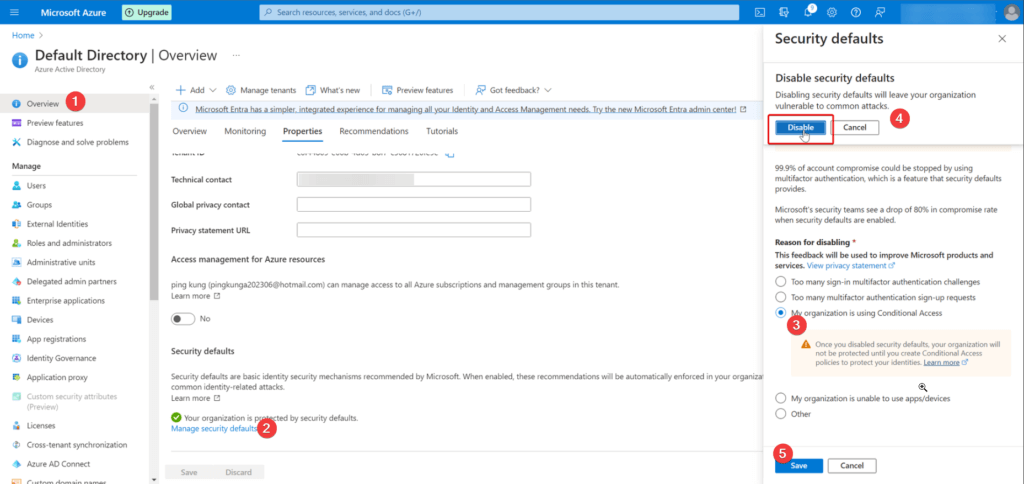Open the Azure portal hamburger menu
This screenshot has width=1024, height=484.
15,12
